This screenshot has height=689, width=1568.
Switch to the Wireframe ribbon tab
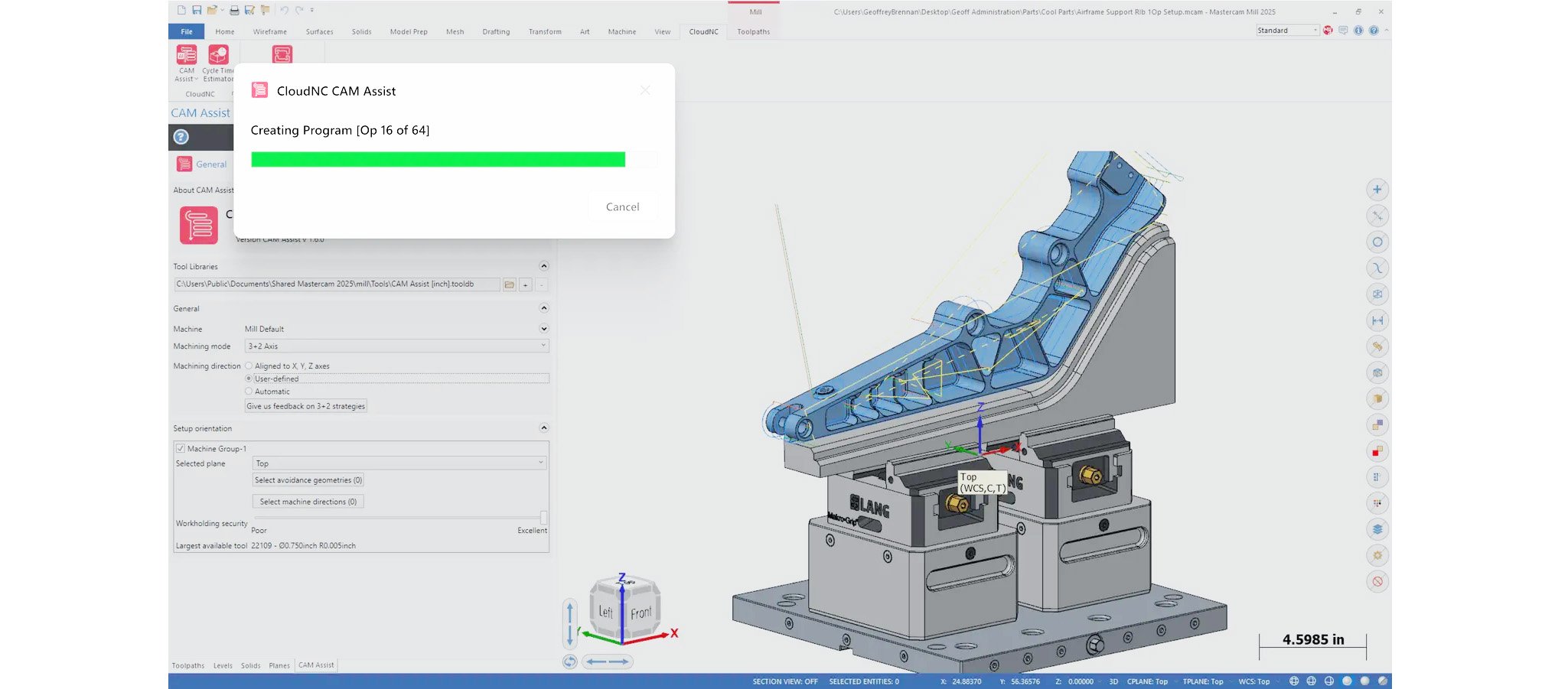[x=270, y=31]
